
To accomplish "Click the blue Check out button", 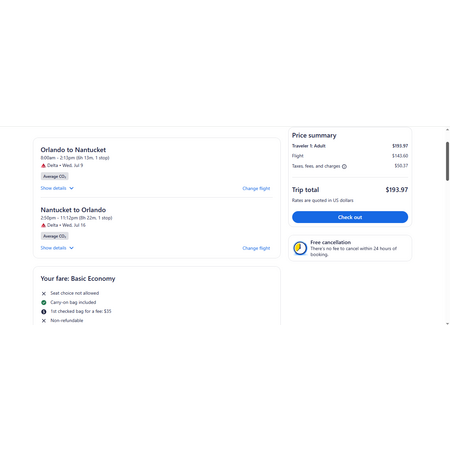I will click(350, 217).
